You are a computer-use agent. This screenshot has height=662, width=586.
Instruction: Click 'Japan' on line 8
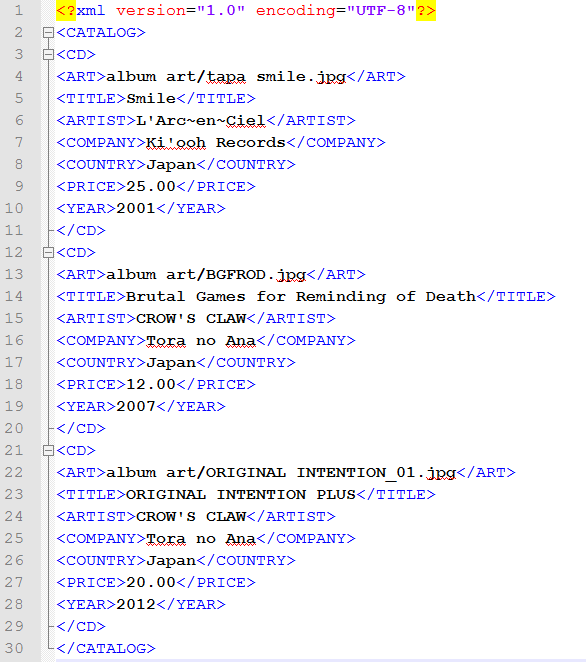[171, 165]
